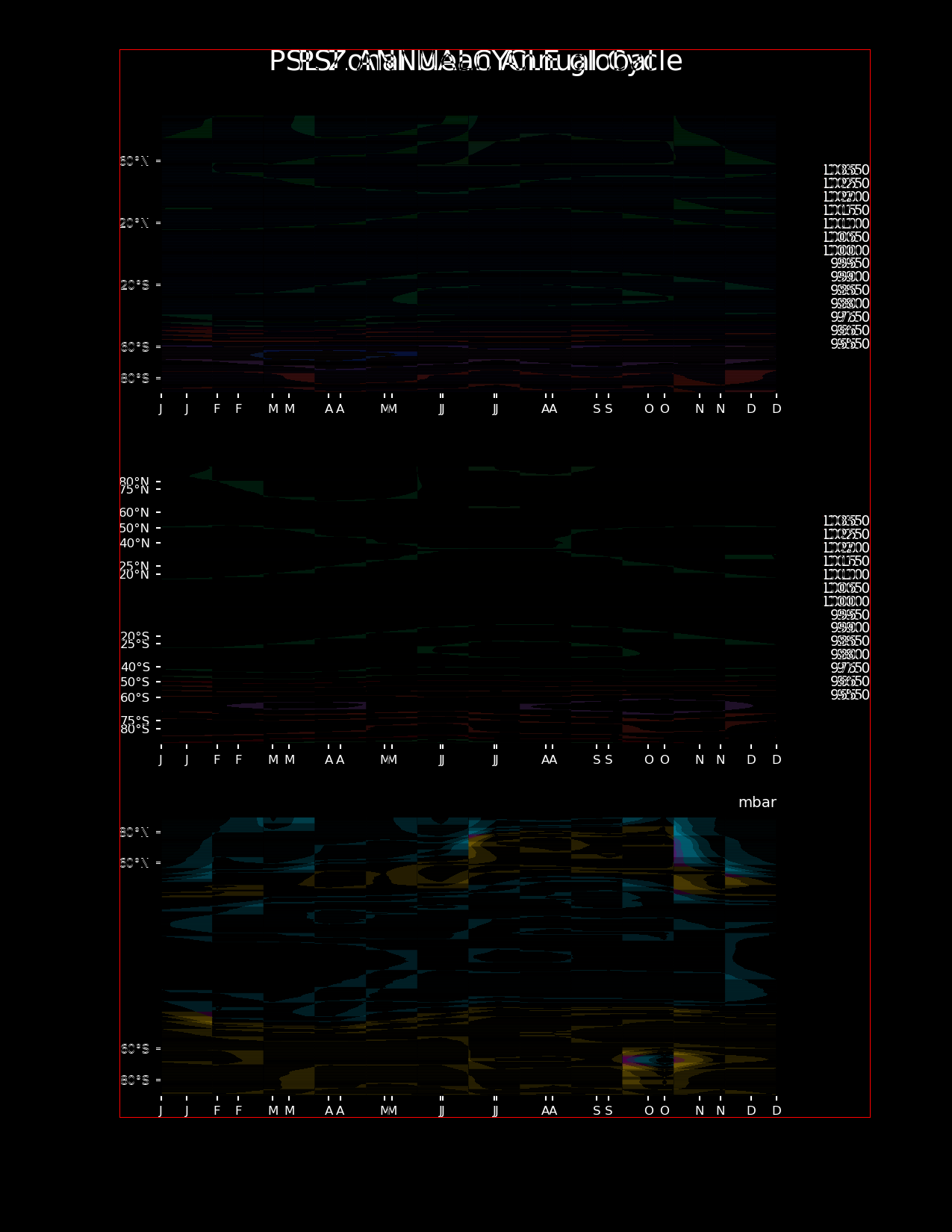This screenshot has width=952, height=1232.
Task: Click the 40°N latitude tick label
Action: [x=134, y=544]
